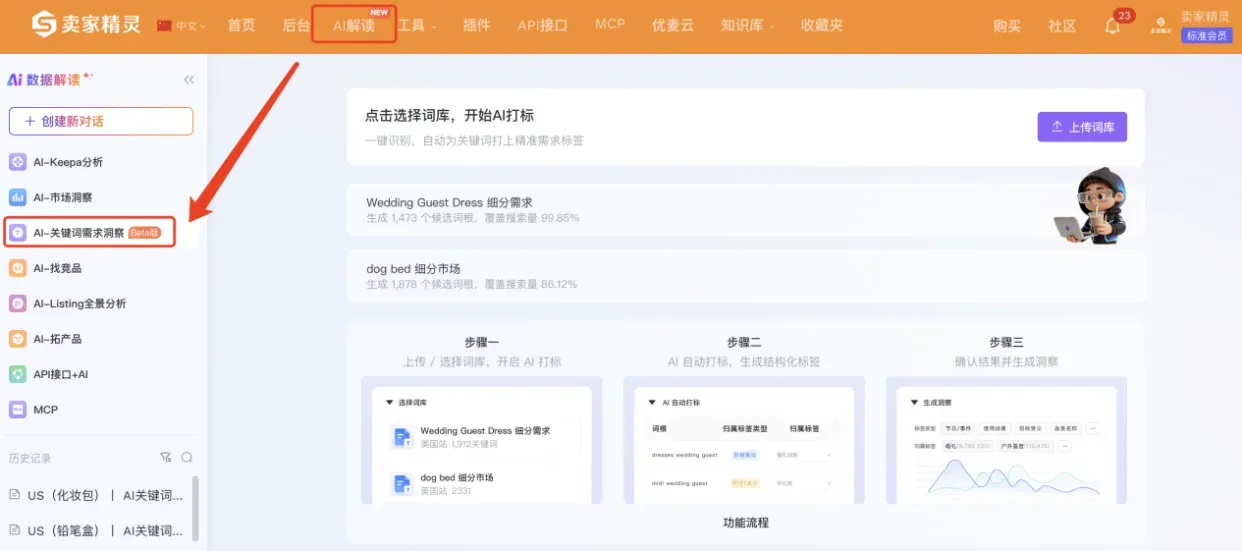Open AI-Keepa分析 in the sidebar
The width and height of the screenshot is (1242, 551).
coord(100,162)
